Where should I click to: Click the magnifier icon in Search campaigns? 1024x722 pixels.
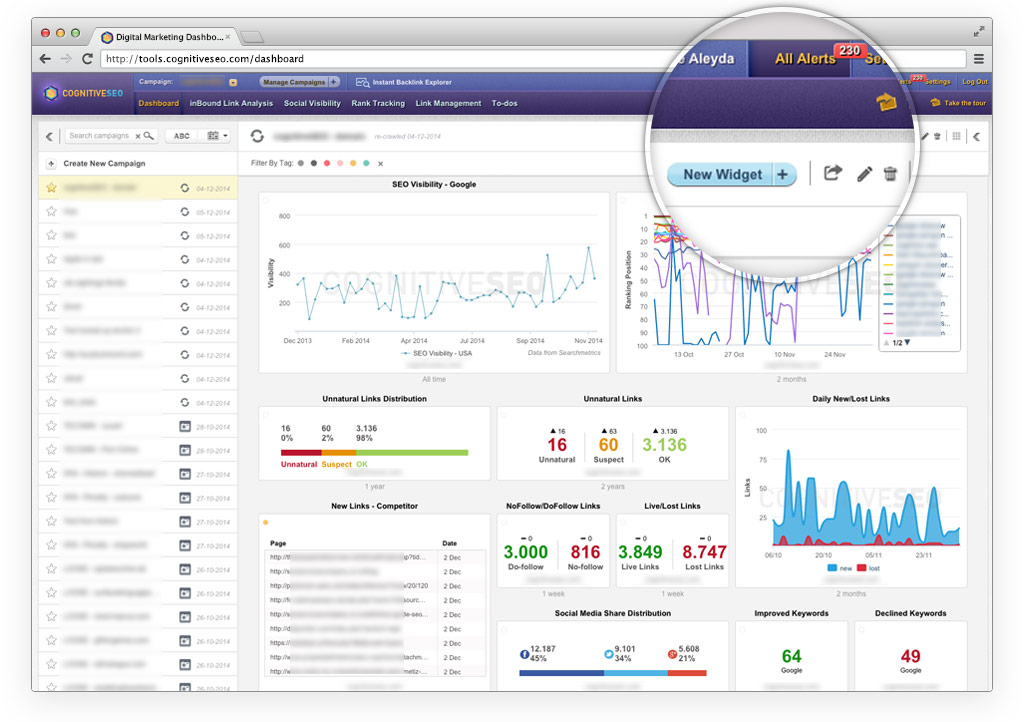pyautogui.click(x=149, y=136)
